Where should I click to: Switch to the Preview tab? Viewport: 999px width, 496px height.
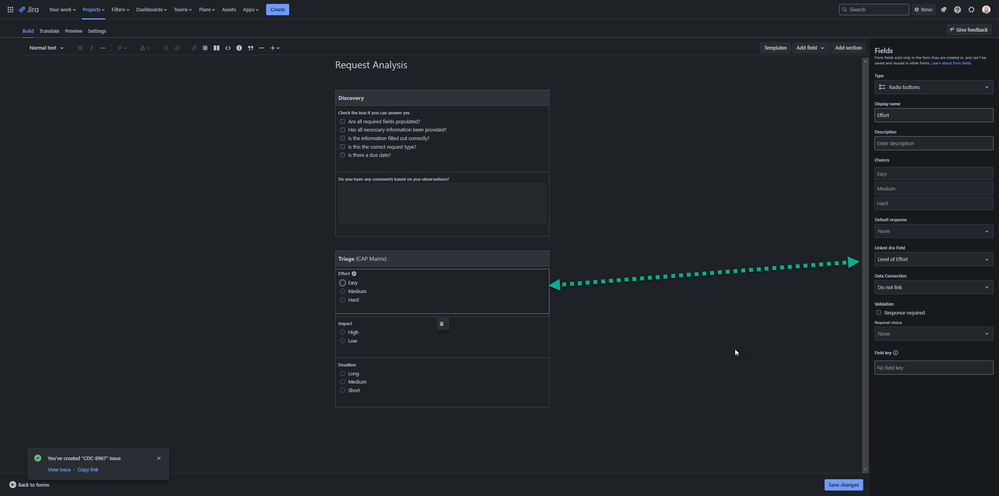click(x=73, y=31)
